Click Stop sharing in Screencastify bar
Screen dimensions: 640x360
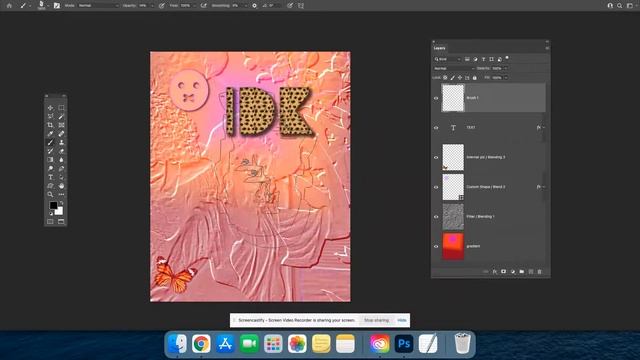click(376, 320)
